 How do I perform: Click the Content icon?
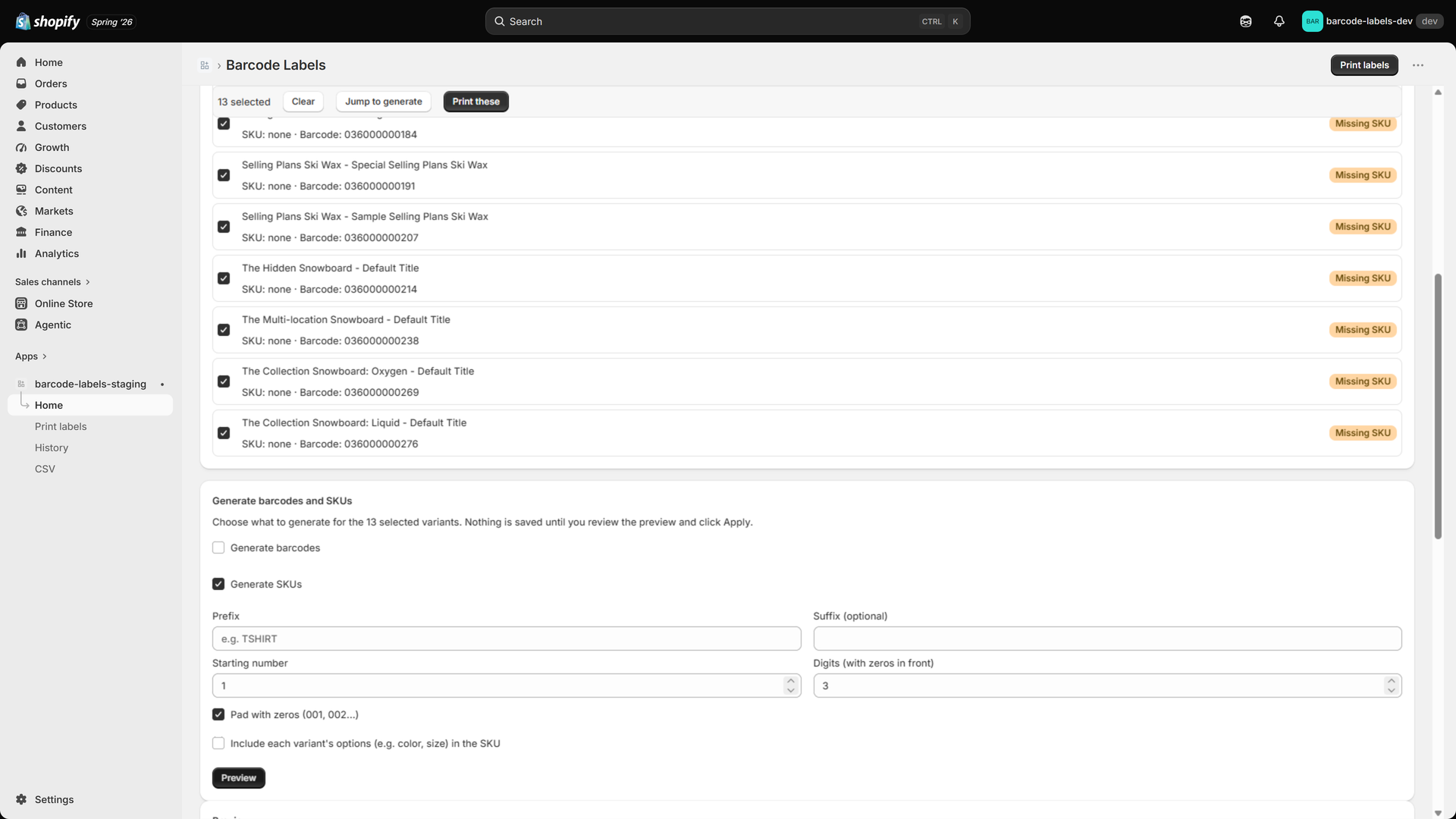tap(21, 190)
